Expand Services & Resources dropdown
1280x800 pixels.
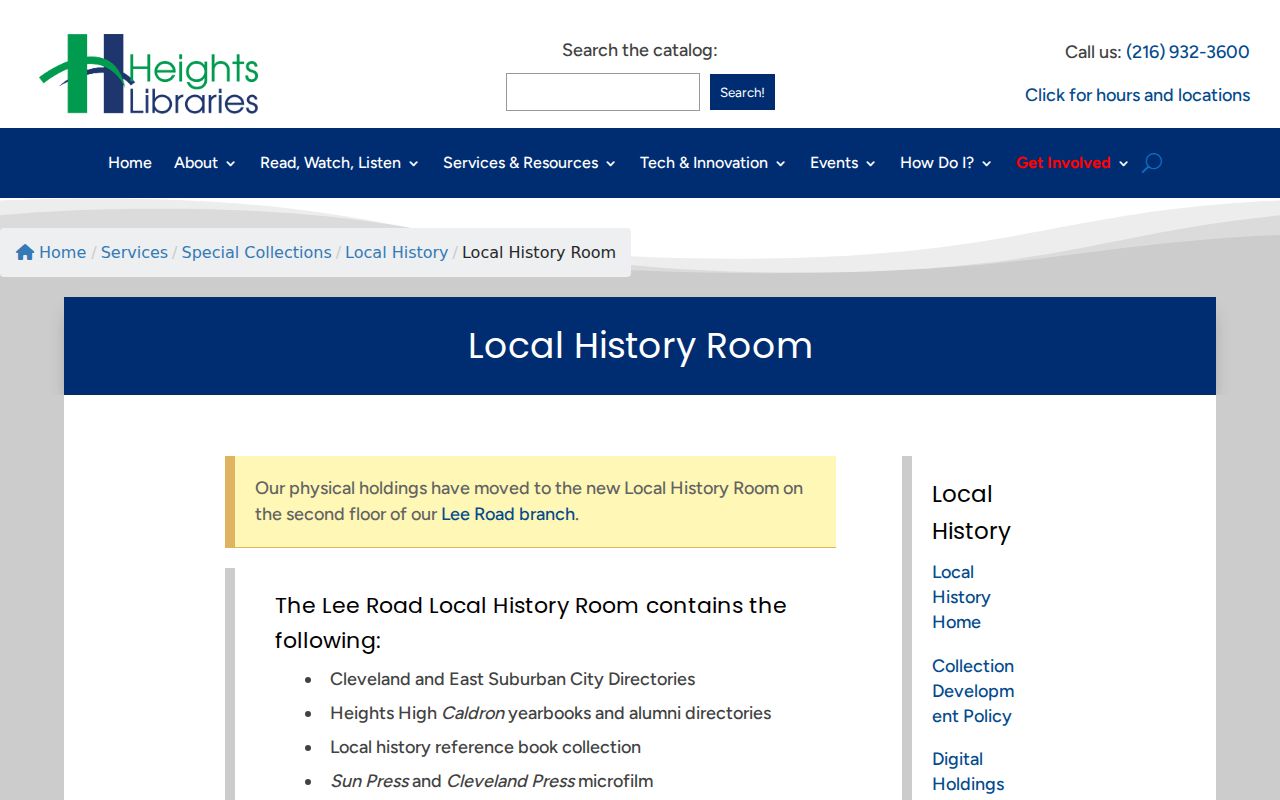pyautogui.click(x=529, y=163)
